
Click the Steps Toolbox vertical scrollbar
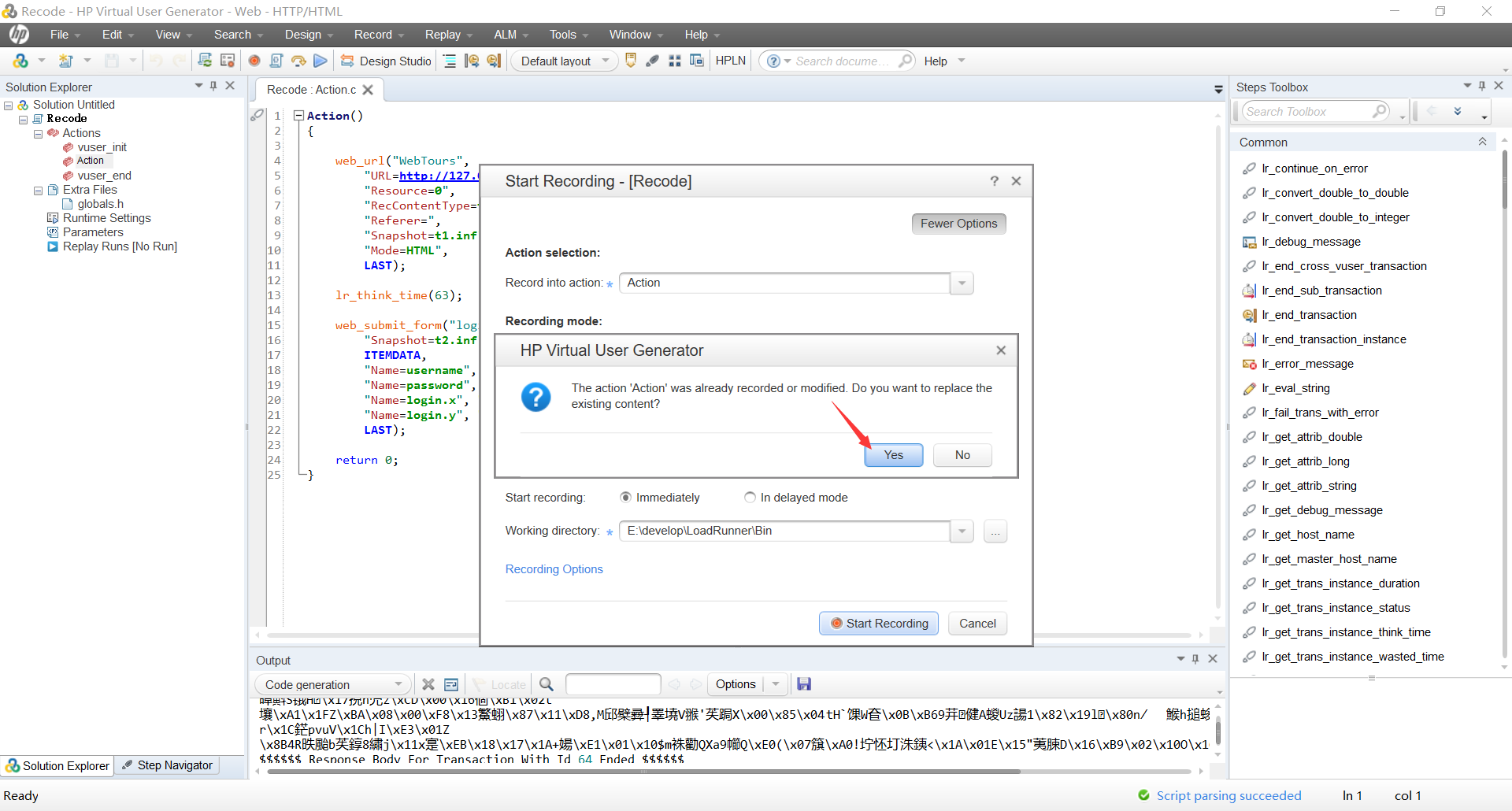pyautogui.click(x=1505, y=179)
